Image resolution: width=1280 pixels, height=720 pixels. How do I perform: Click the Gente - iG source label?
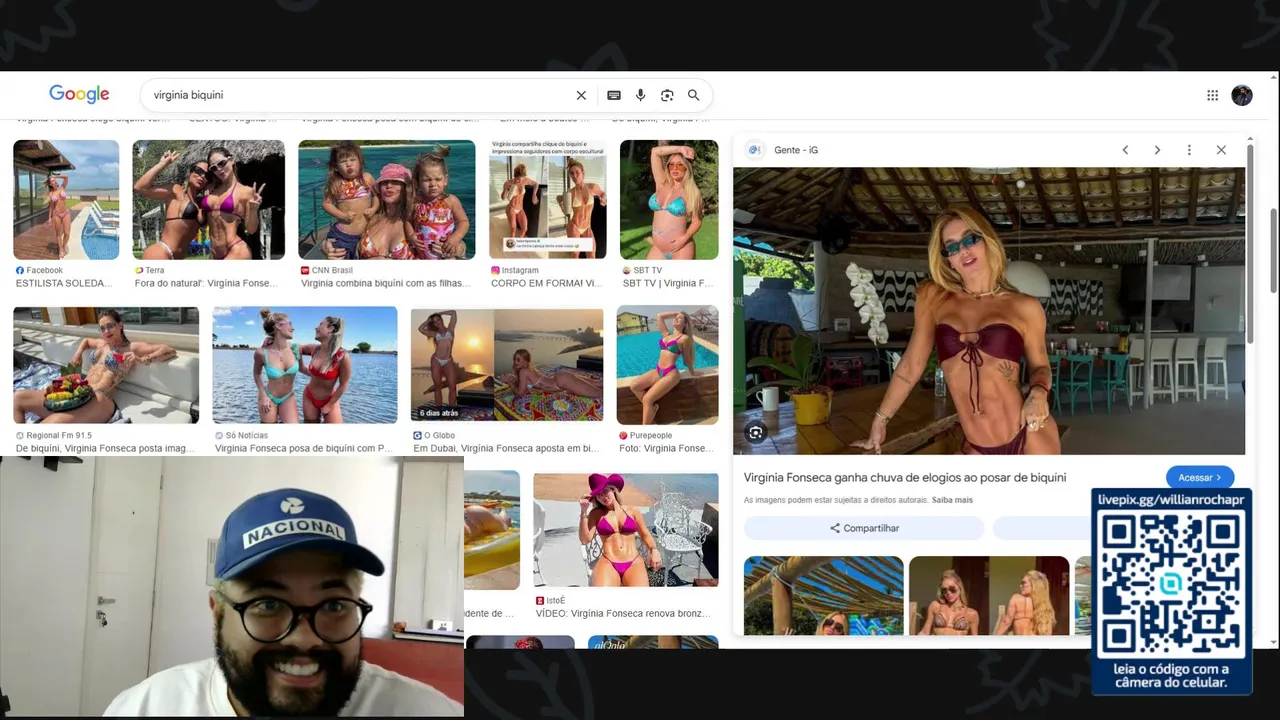tap(796, 150)
